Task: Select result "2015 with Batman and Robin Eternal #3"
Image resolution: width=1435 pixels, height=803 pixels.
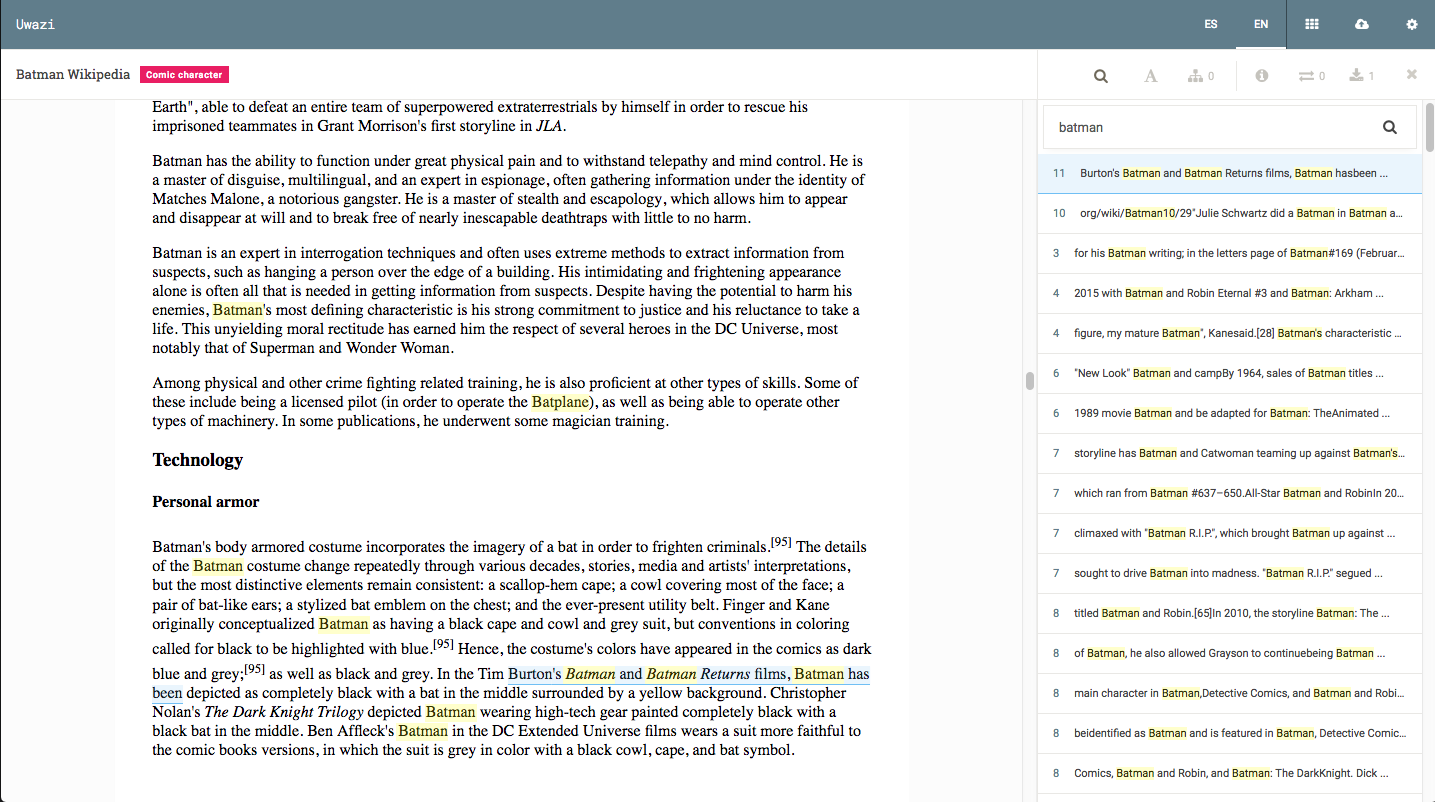Action: (1230, 293)
